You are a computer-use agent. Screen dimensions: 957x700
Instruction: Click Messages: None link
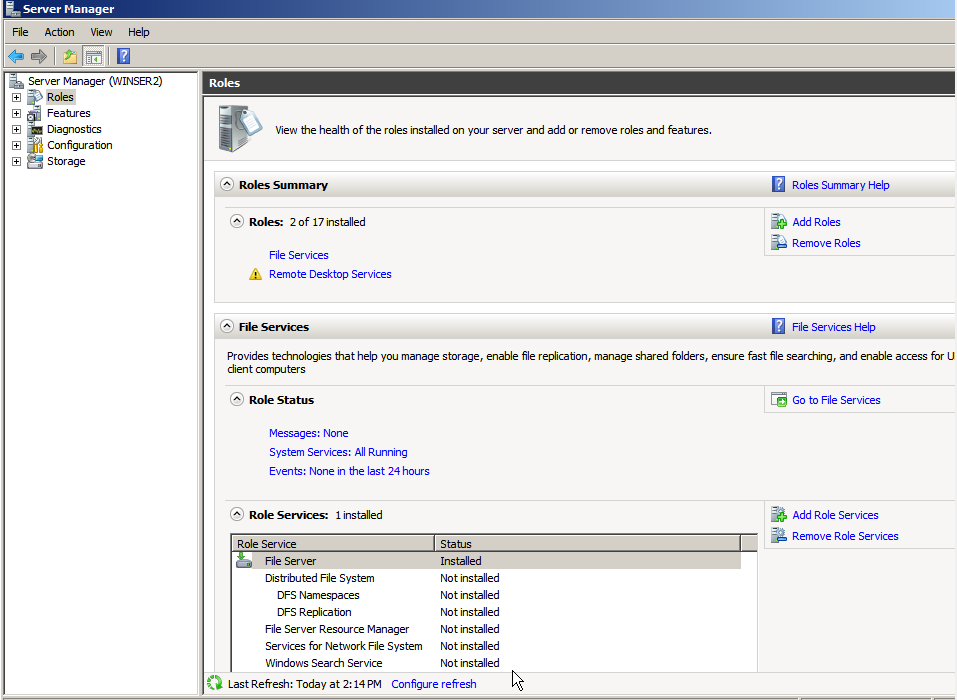click(x=309, y=433)
